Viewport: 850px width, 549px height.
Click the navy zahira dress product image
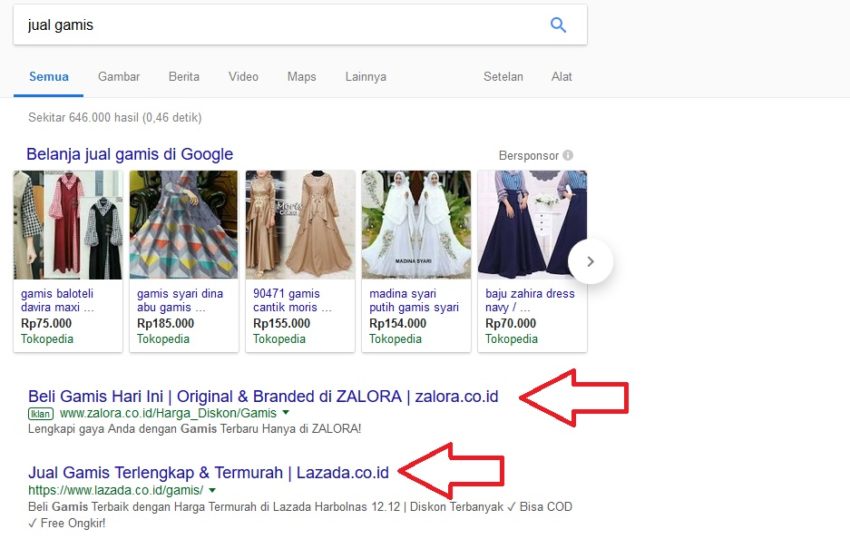coord(532,225)
